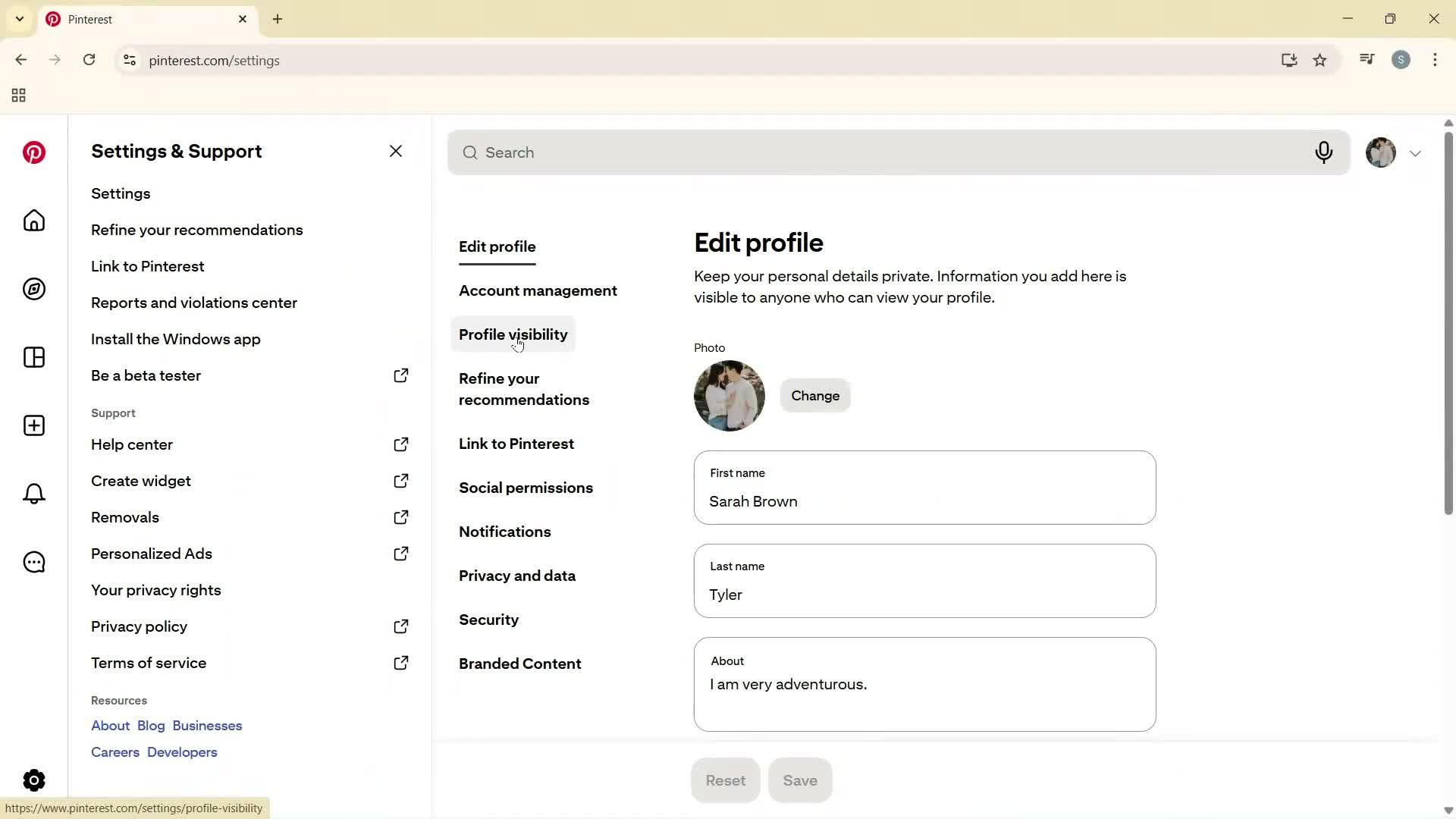The width and height of the screenshot is (1456, 819).
Task: Open the About link under Resources
Action: [109, 726]
